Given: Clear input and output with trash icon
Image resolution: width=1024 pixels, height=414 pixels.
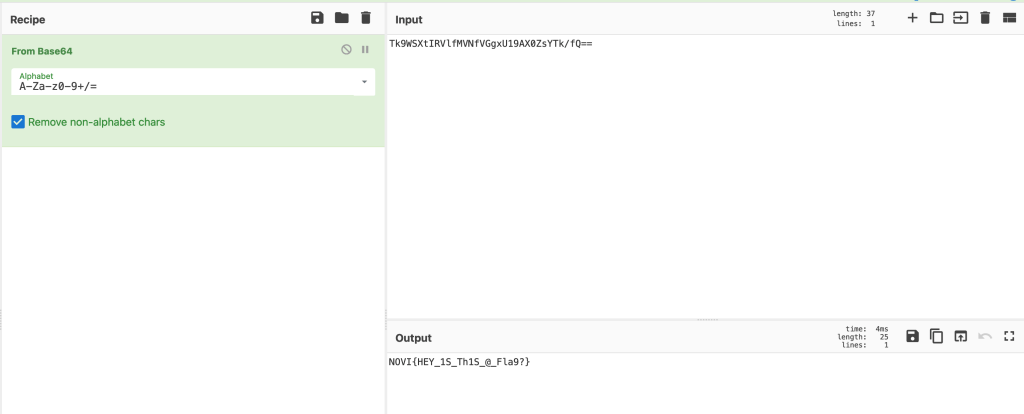Looking at the screenshot, I should tap(985, 18).
